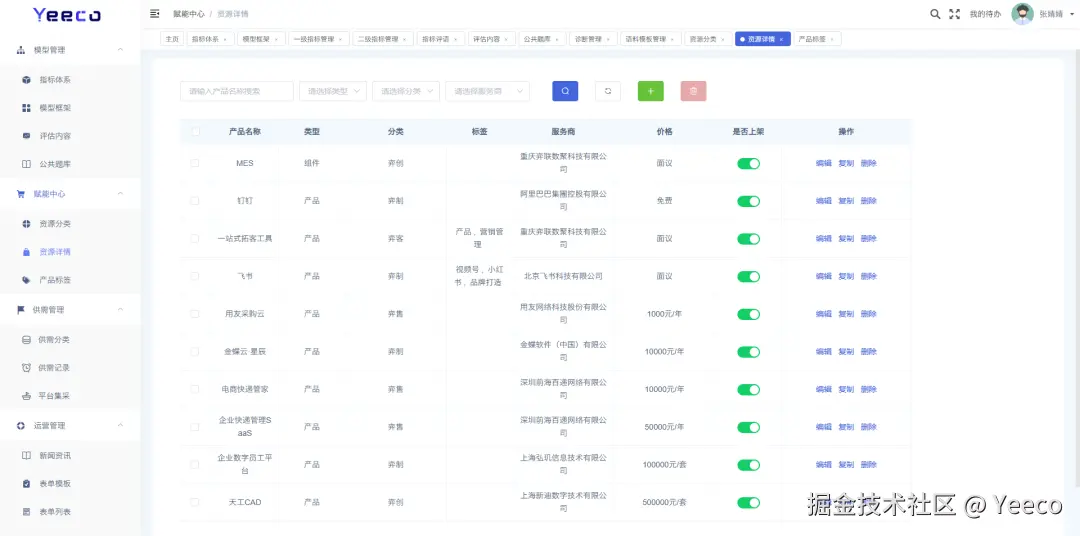Image resolution: width=1080 pixels, height=536 pixels.
Task: Click the refresh/reset icon button
Action: point(608,91)
